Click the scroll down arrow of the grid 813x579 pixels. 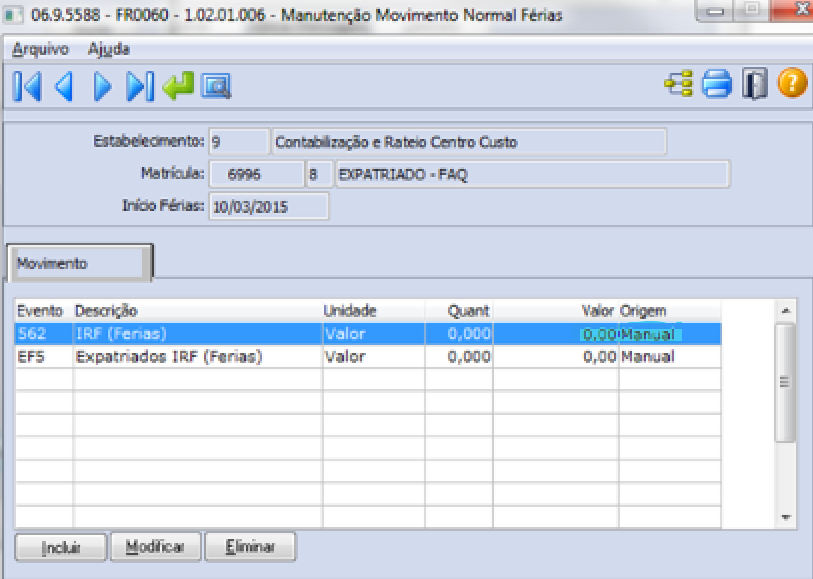(x=786, y=517)
